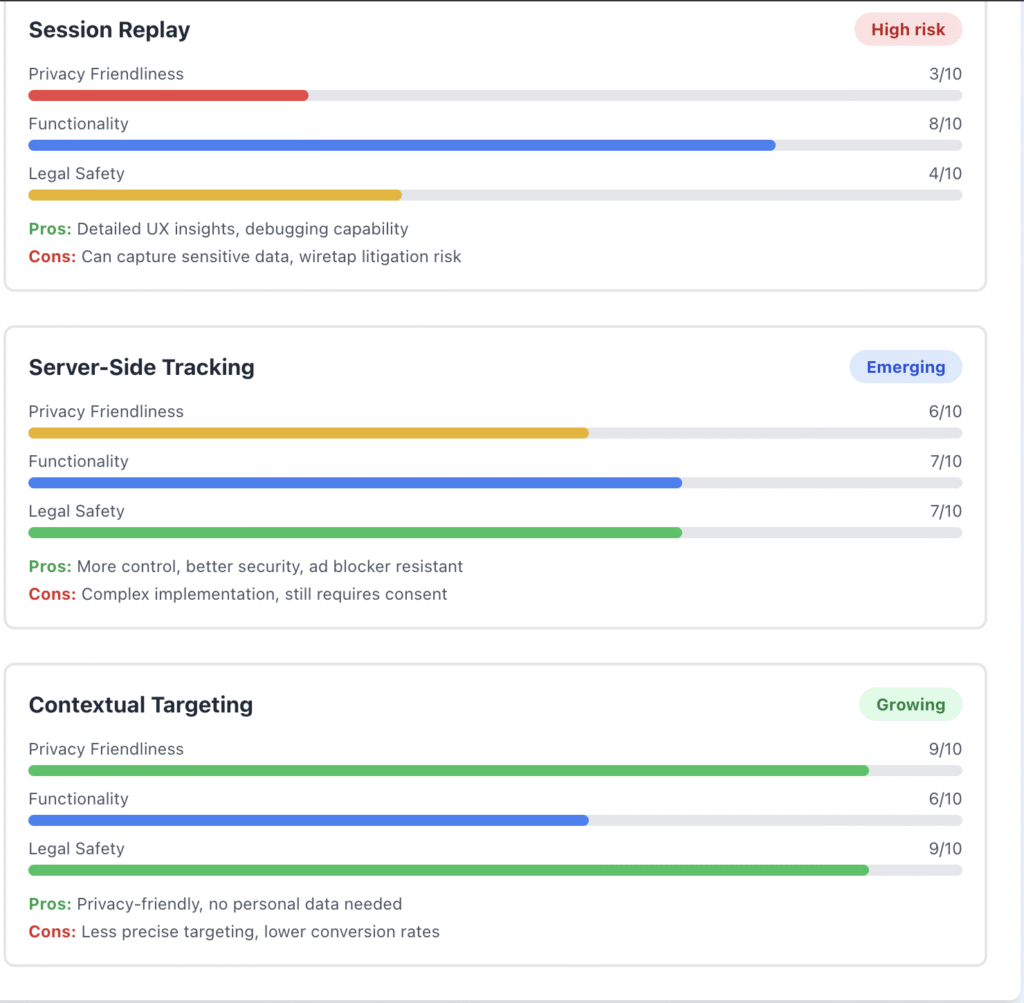Select the Server-Side Tracking card title
Image resolution: width=1024 pixels, height=1003 pixels.
pos(141,367)
